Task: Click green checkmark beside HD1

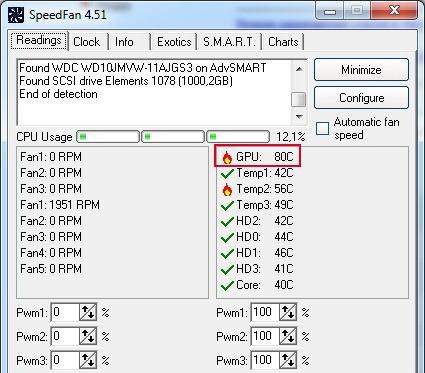Action: pyautogui.click(x=227, y=254)
